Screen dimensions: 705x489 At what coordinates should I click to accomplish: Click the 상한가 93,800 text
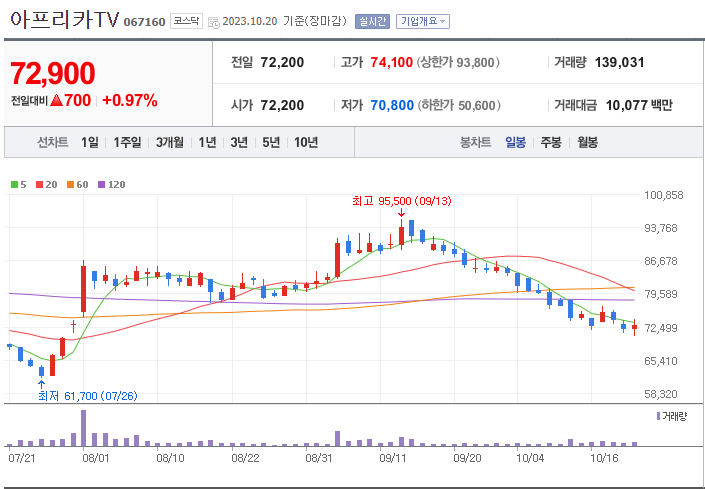(458, 62)
